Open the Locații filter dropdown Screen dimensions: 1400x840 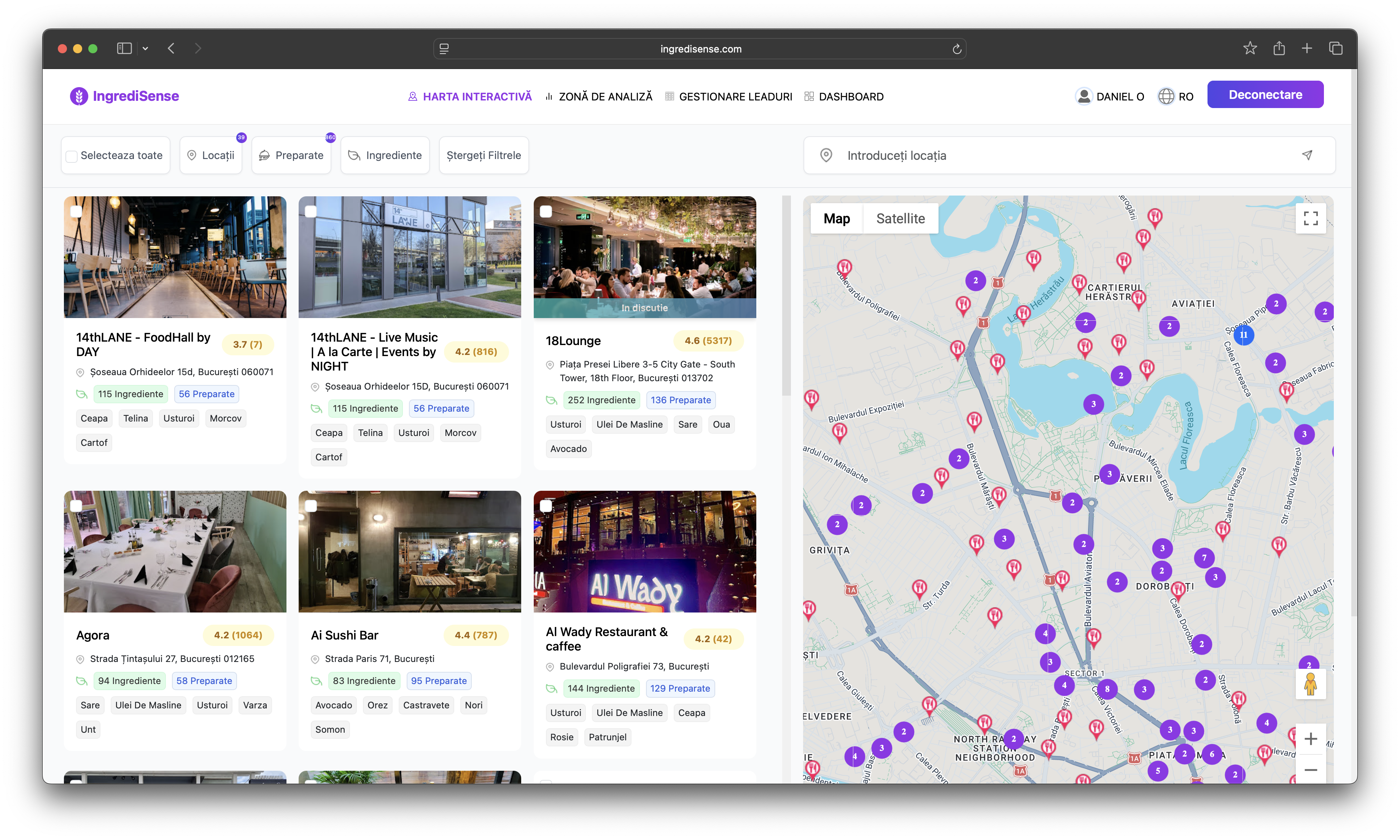pyautogui.click(x=211, y=155)
